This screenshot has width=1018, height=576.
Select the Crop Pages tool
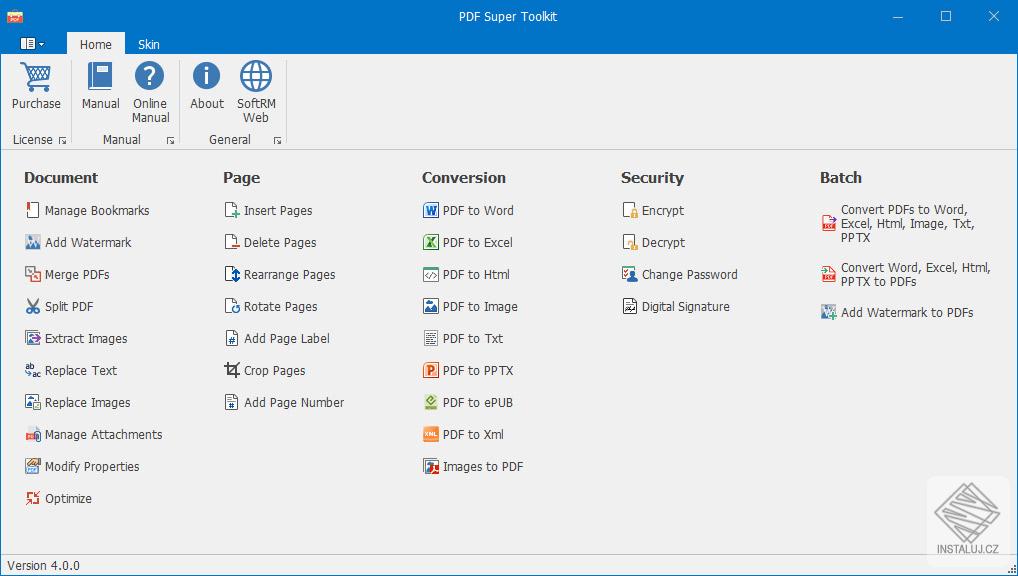273,370
